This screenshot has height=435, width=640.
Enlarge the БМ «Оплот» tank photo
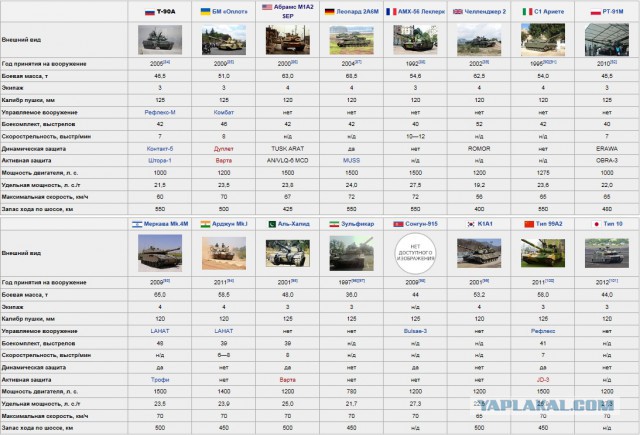pyautogui.click(x=224, y=40)
